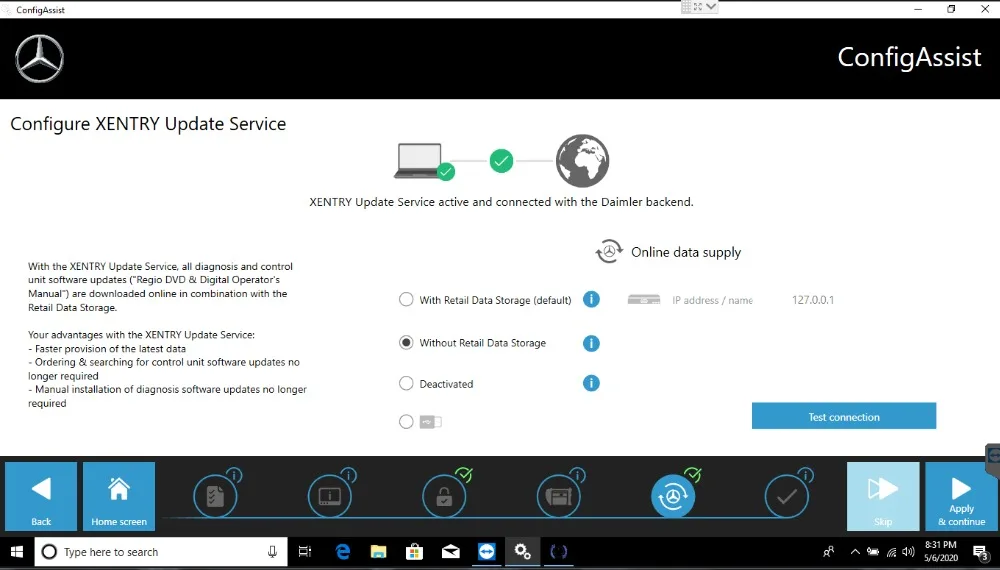Click the Retail Data Storage device icon
Image resolution: width=1000 pixels, height=570 pixels.
coord(643,300)
